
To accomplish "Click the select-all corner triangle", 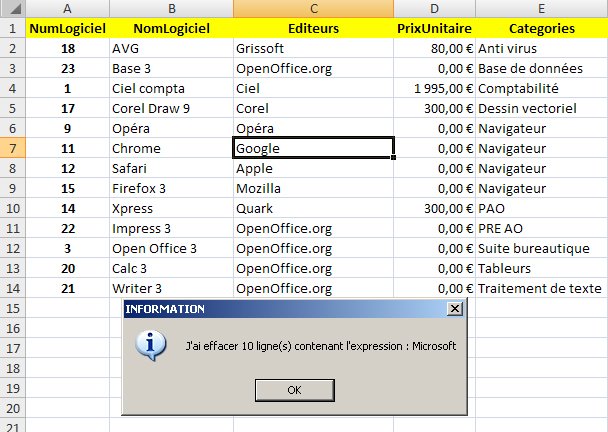I will click(13, 9).
